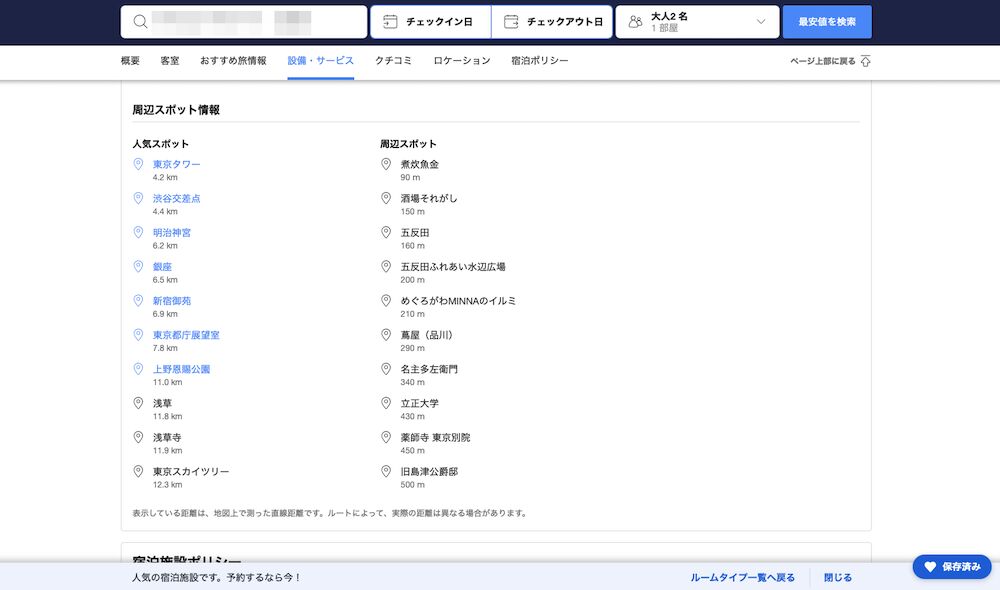Click the pin icon beside 銀座
The image size is (1000, 590).
coord(138,267)
